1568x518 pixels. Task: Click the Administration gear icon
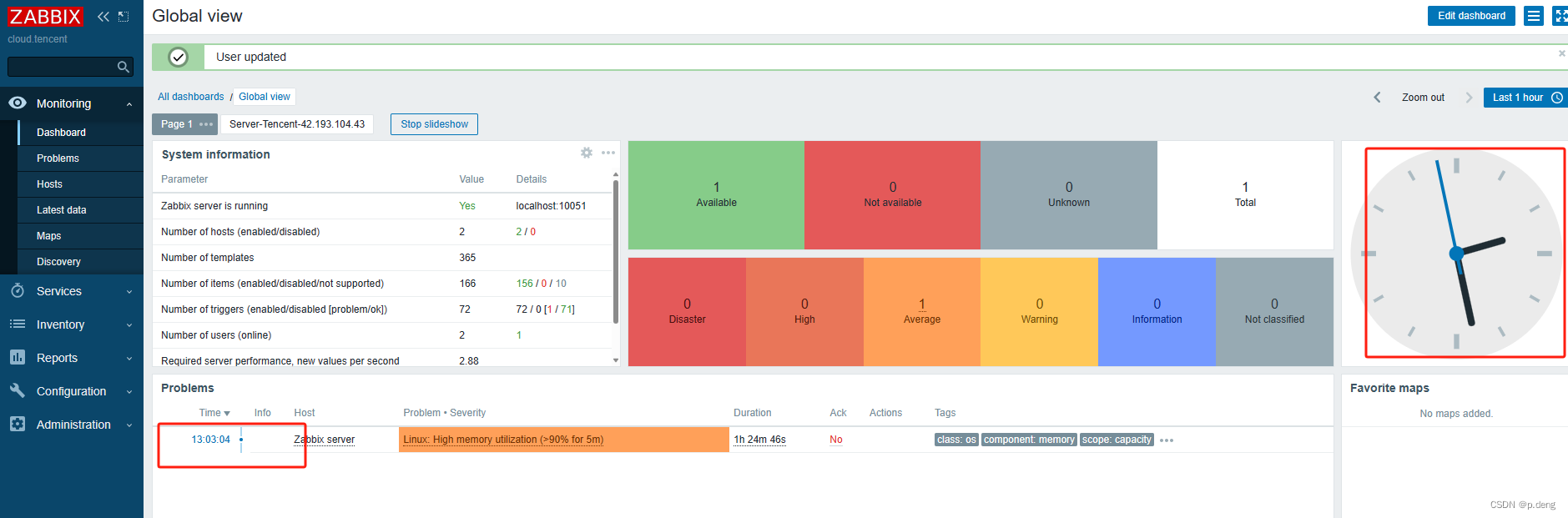pyautogui.click(x=18, y=424)
